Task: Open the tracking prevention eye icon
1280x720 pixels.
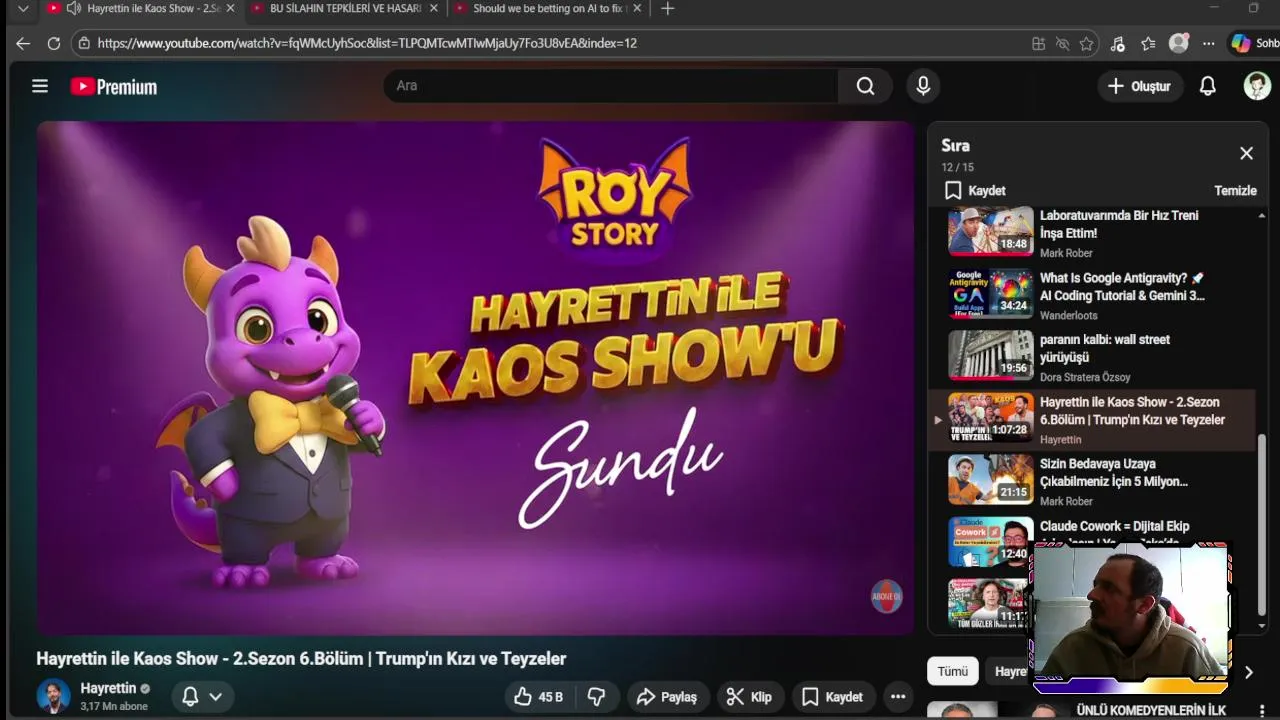Action: click(x=1062, y=43)
